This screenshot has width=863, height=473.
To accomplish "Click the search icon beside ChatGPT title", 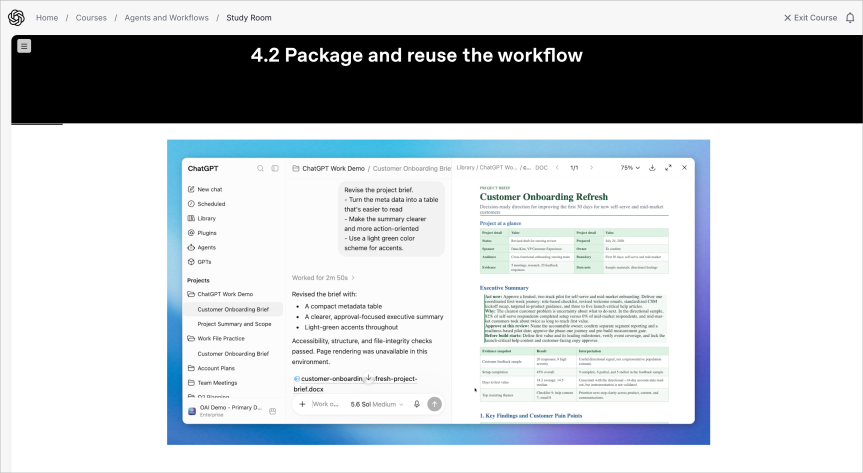I will 260,168.
